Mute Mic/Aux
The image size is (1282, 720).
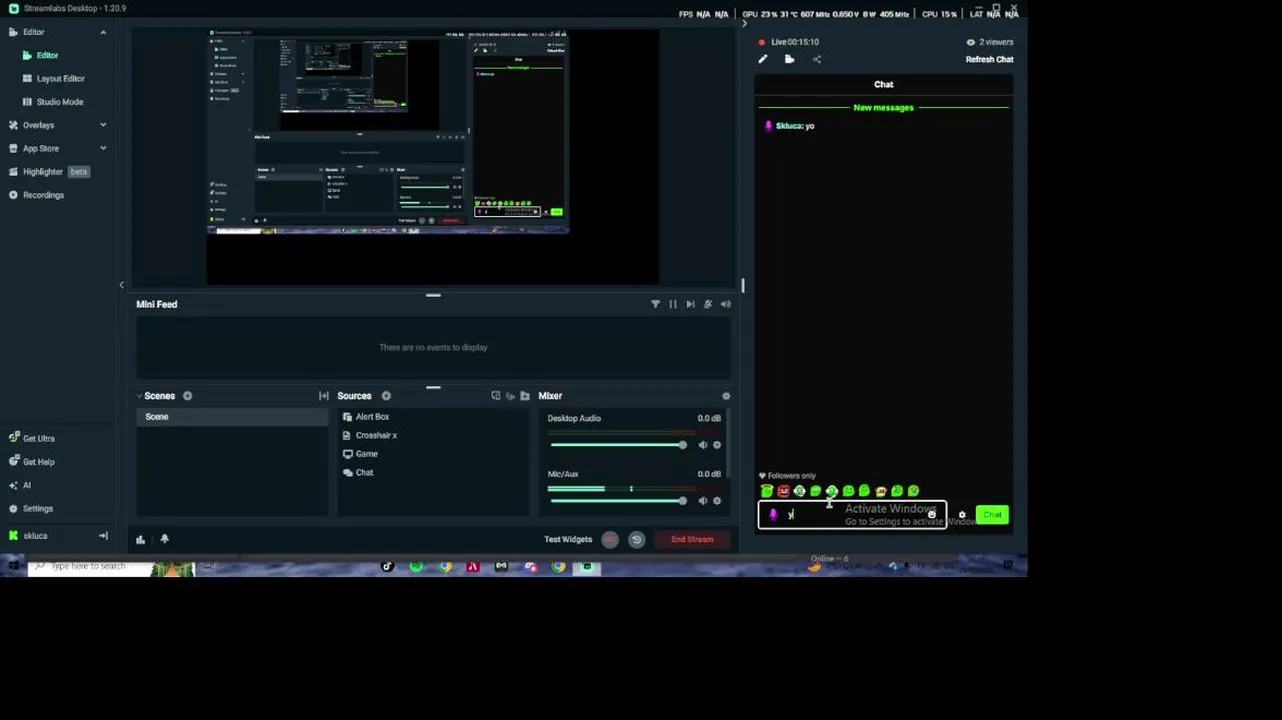click(x=703, y=501)
